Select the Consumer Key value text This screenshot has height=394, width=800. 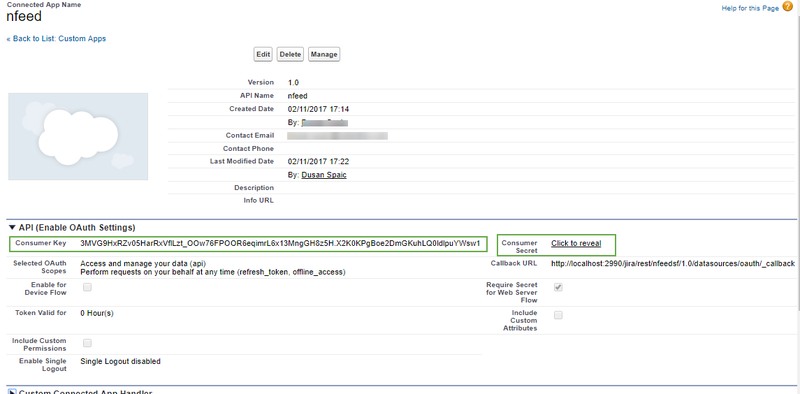tap(280, 243)
